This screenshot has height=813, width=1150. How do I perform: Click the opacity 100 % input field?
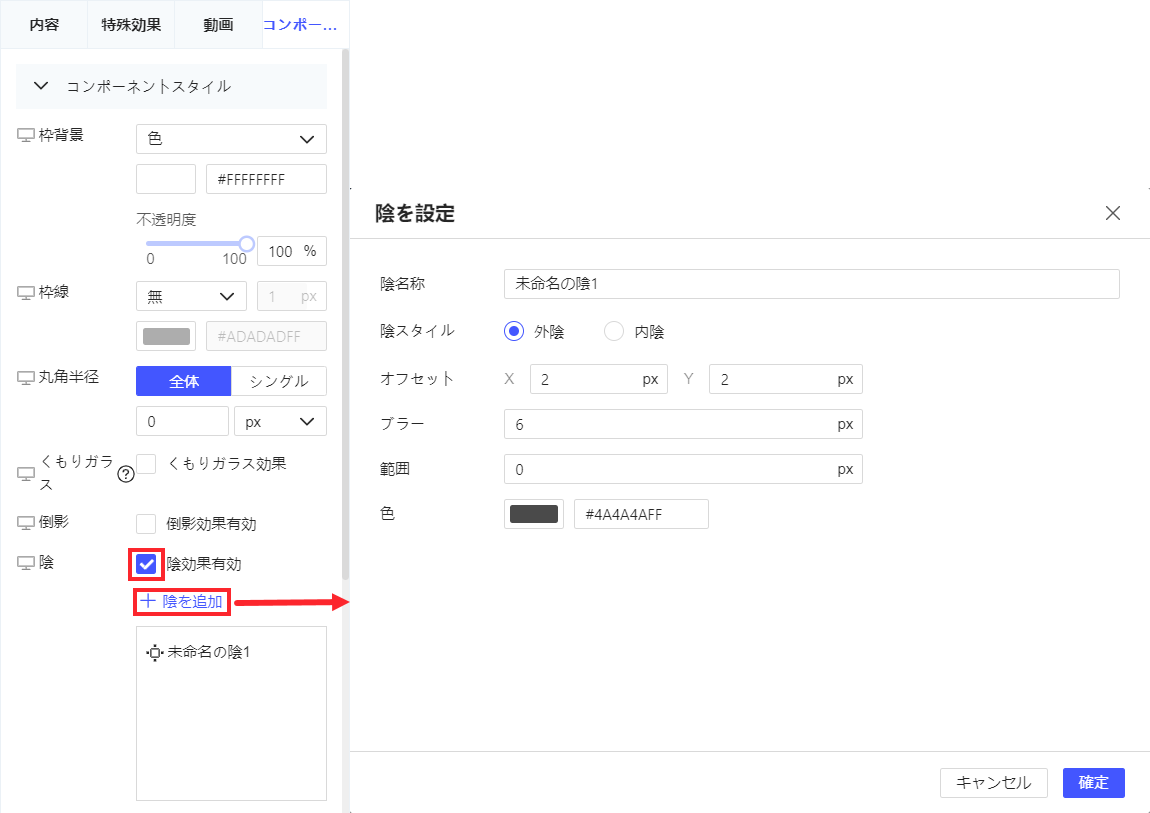(292, 251)
